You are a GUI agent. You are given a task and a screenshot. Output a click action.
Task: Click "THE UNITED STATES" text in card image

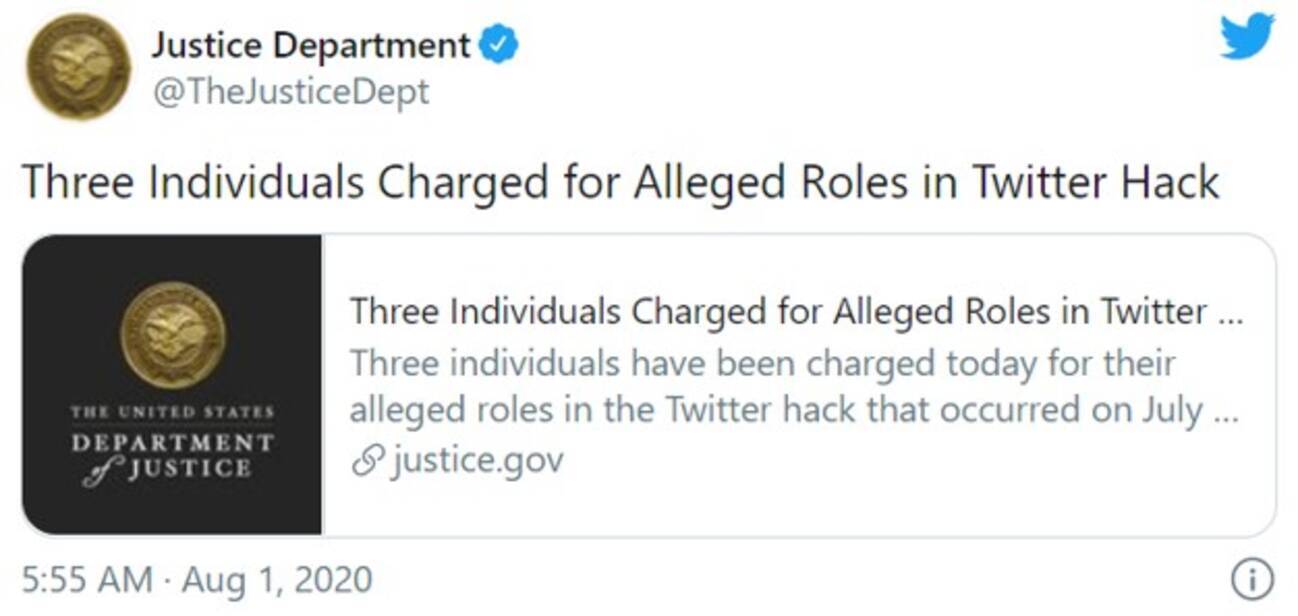pos(172,412)
